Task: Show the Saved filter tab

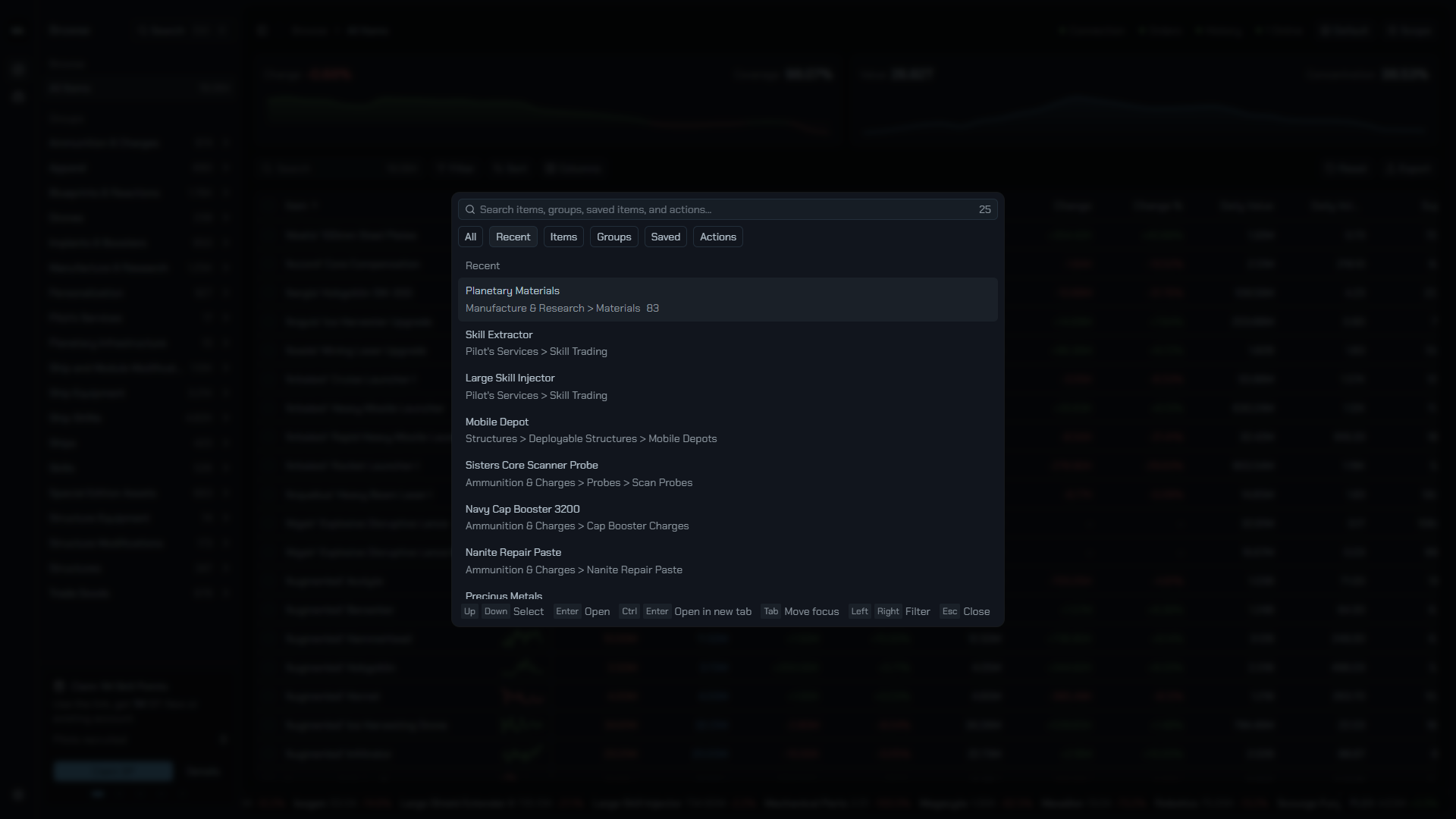Action: click(x=666, y=237)
